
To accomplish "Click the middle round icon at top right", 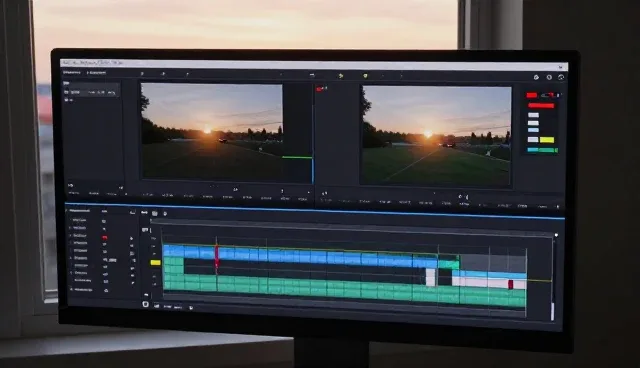I will [x=549, y=77].
